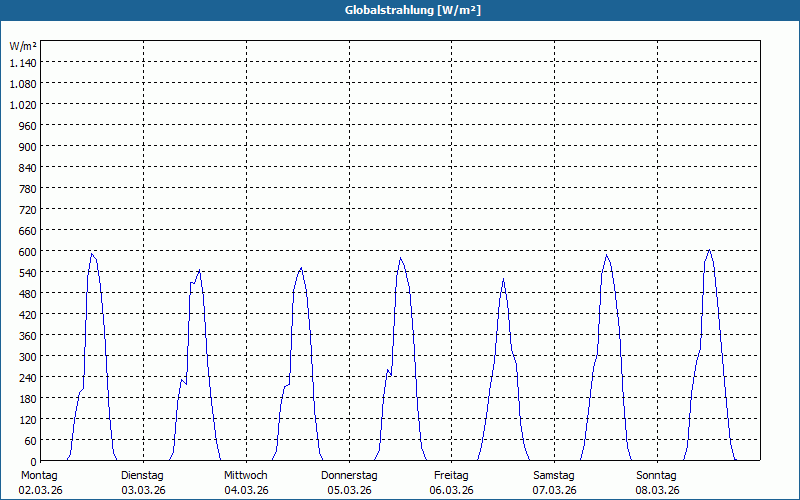Click the Sonntag day label
The image size is (800, 500).
pos(656,476)
